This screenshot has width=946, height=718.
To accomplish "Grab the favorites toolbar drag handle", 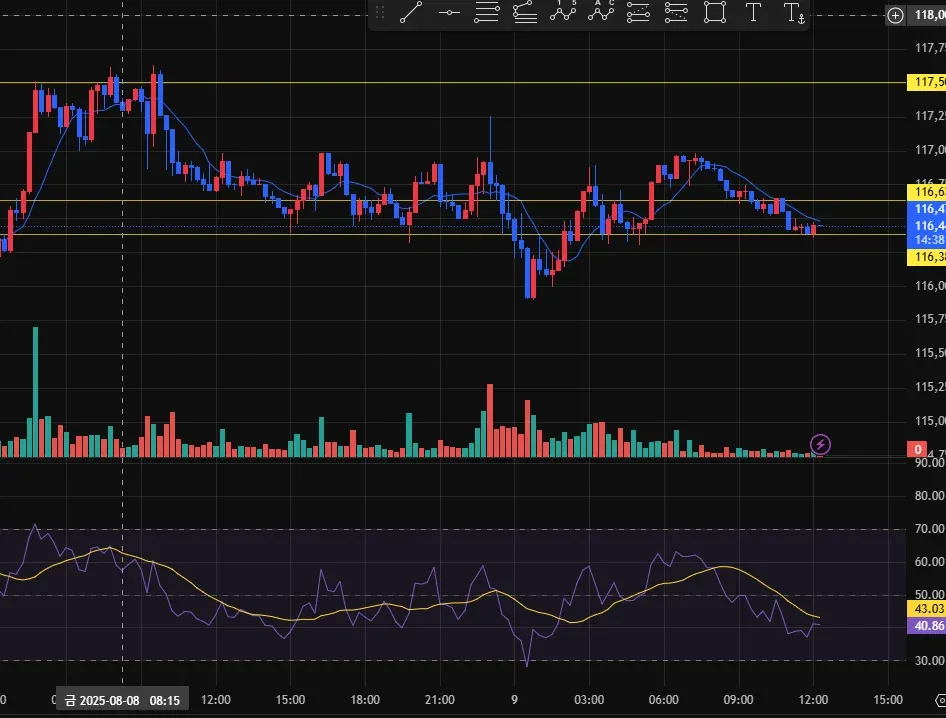I will point(380,12).
